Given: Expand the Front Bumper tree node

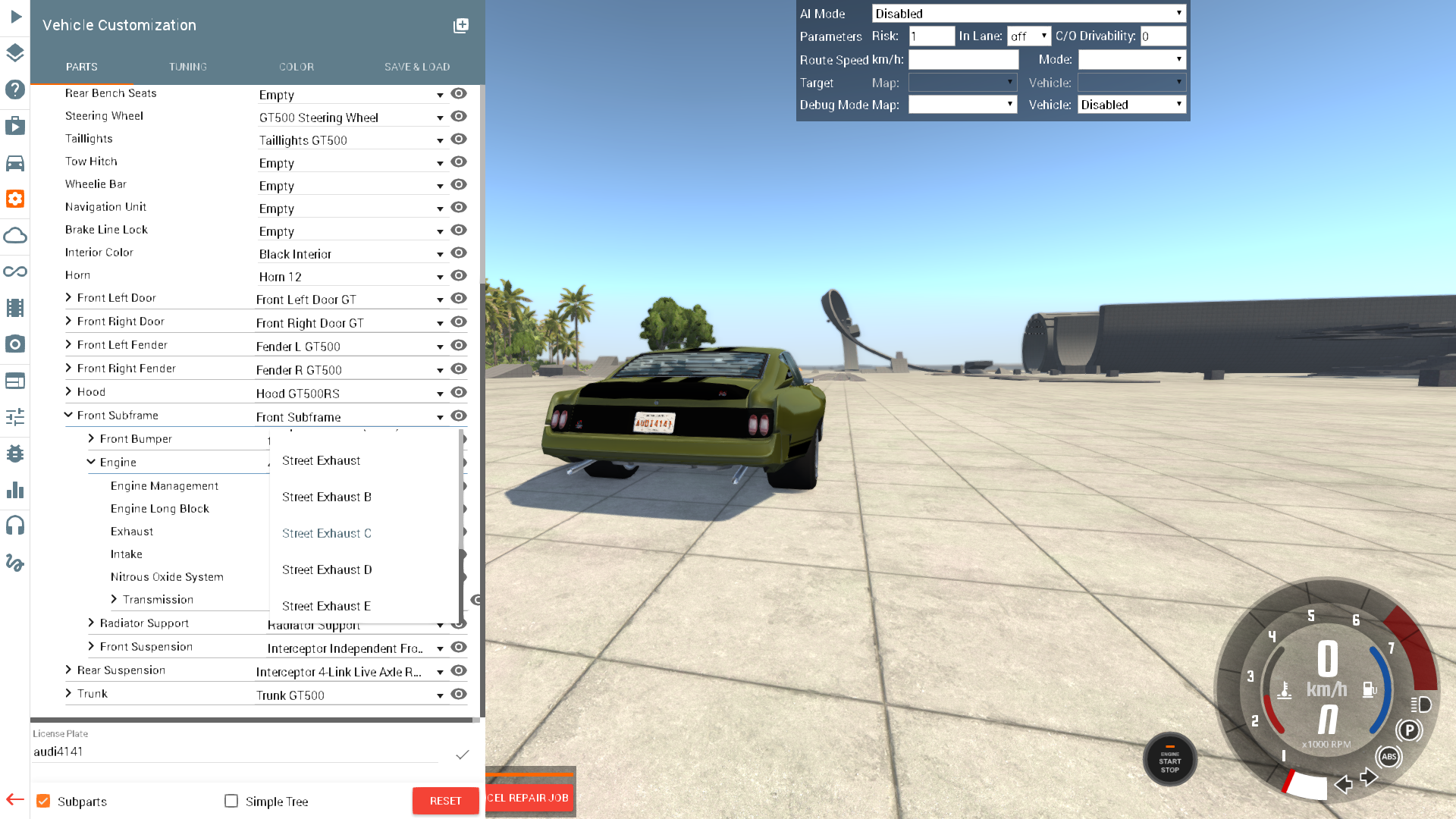Looking at the screenshot, I should point(91,438).
